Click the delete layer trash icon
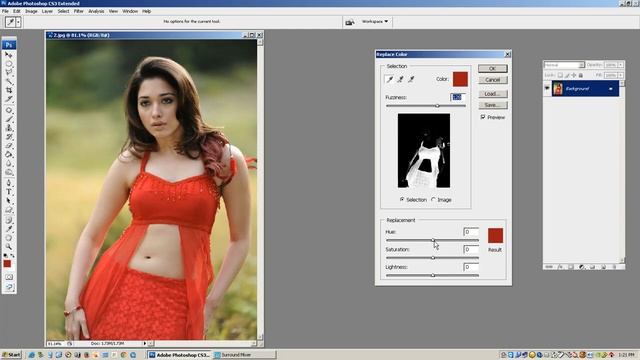Screen dimensions: 640x360 (x=614, y=267)
